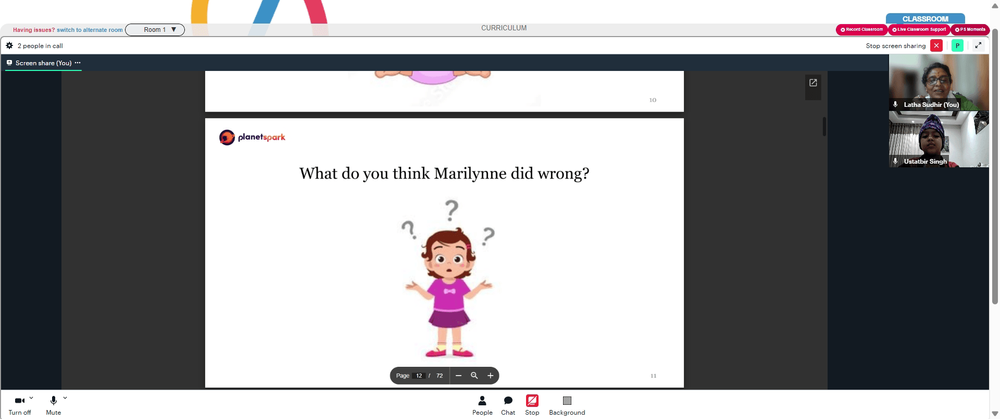The image size is (1000, 419).
Task: Open the Chat panel
Action: [x=508, y=405]
